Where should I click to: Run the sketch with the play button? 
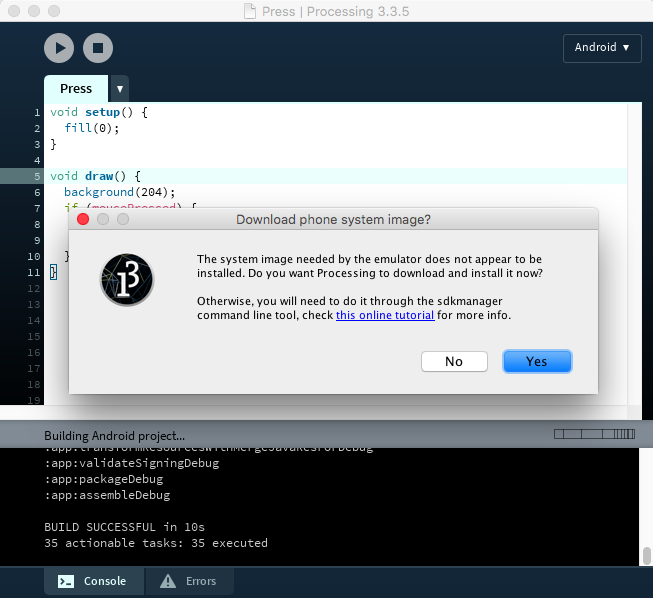[x=59, y=48]
